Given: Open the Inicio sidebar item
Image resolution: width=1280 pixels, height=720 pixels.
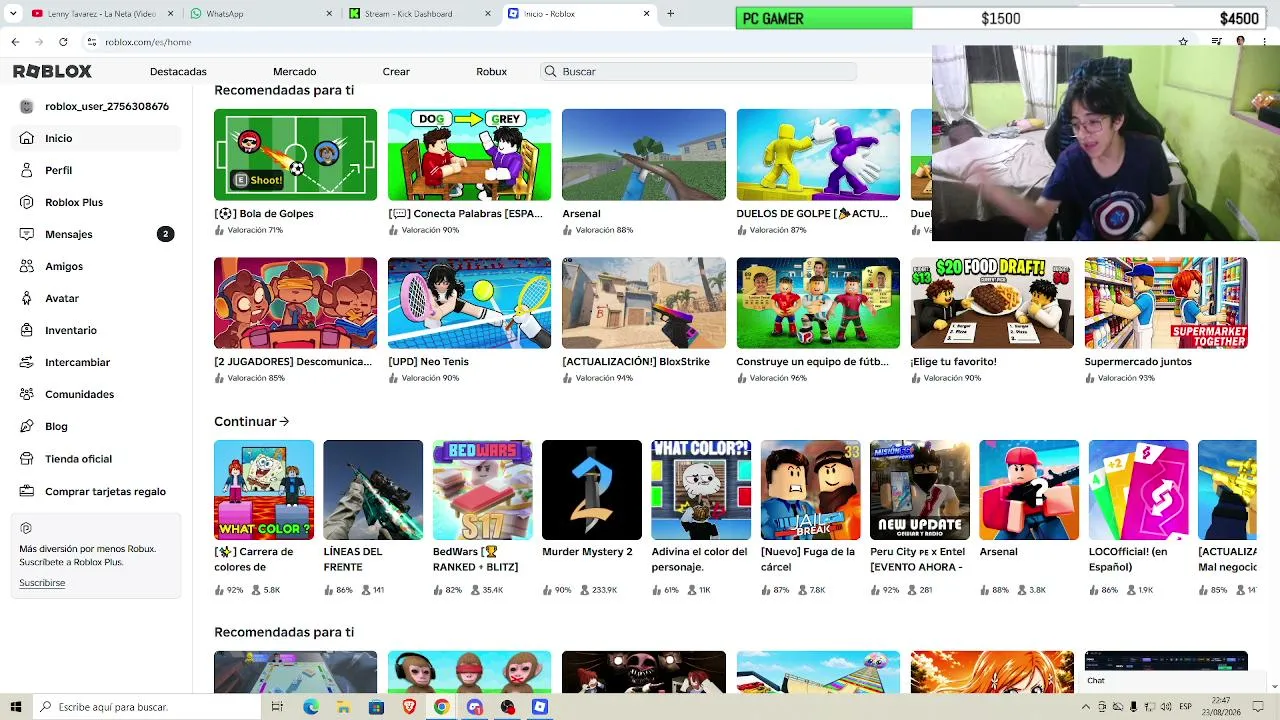Looking at the screenshot, I should (96, 138).
